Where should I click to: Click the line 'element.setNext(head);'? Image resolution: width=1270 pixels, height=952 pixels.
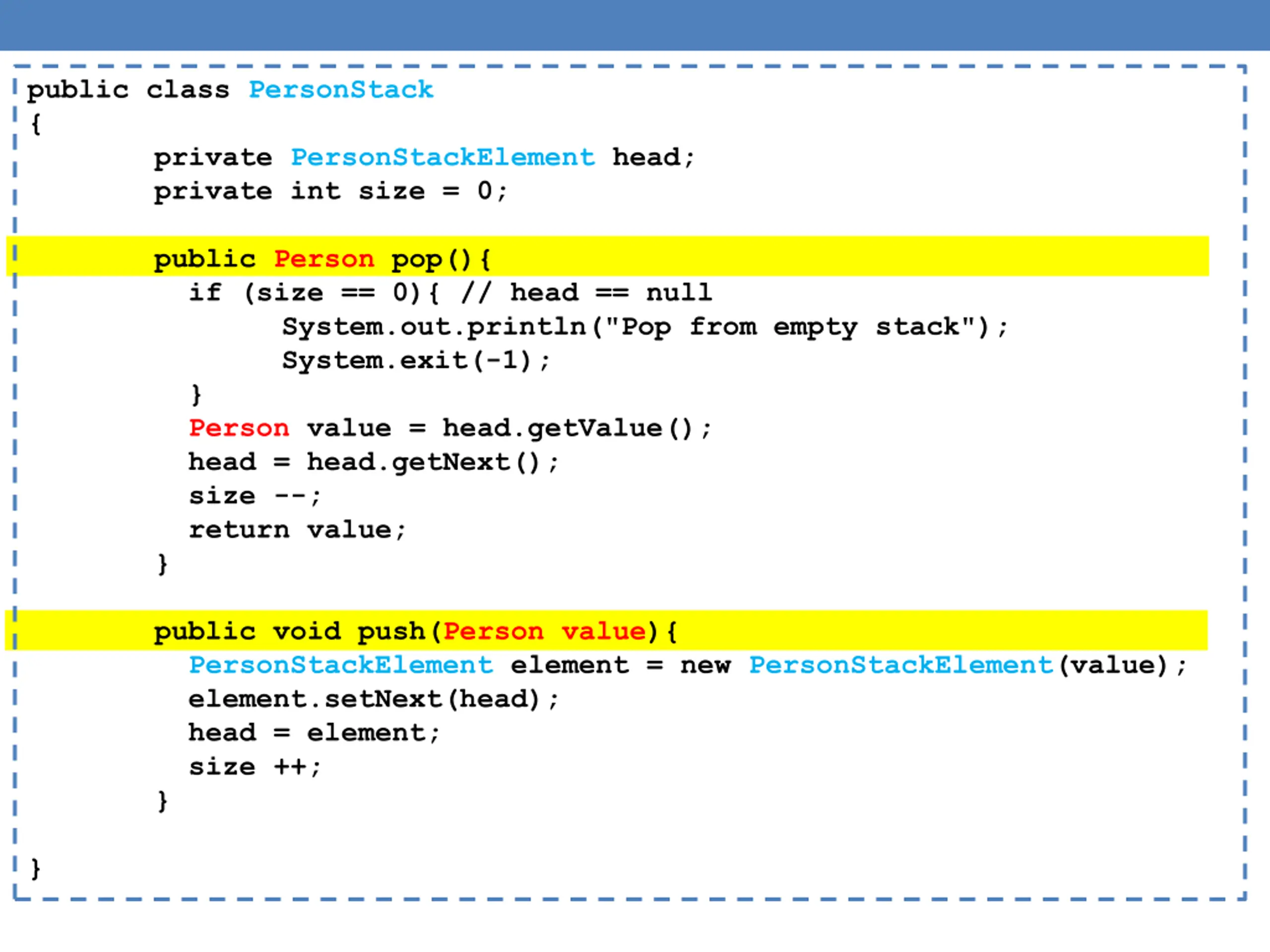[x=374, y=700]
